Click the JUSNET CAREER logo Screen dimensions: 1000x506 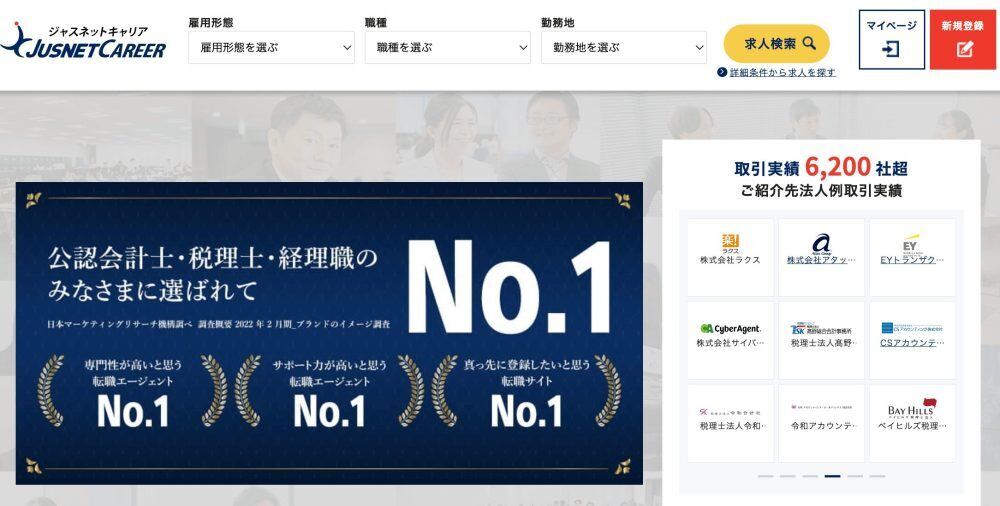click(x=84, y=41)
